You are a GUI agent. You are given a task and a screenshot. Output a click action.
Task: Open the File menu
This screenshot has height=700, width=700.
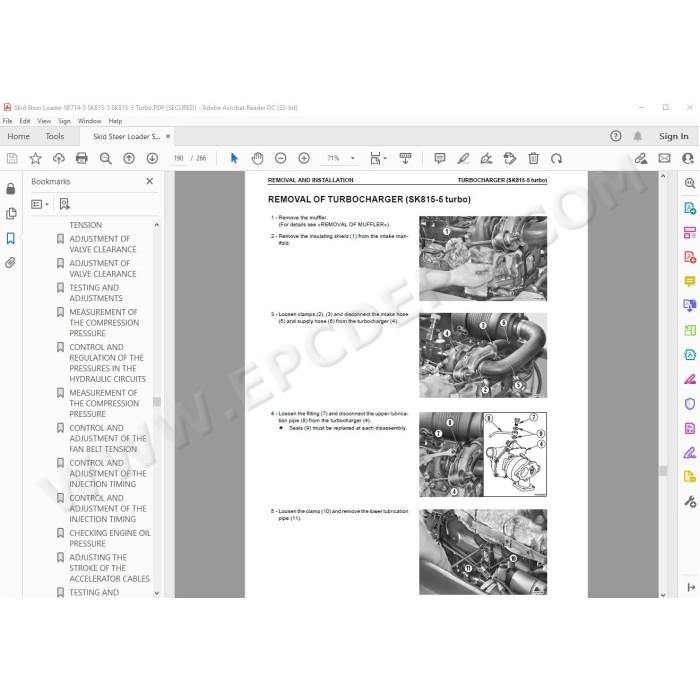[x=8, y=121]
